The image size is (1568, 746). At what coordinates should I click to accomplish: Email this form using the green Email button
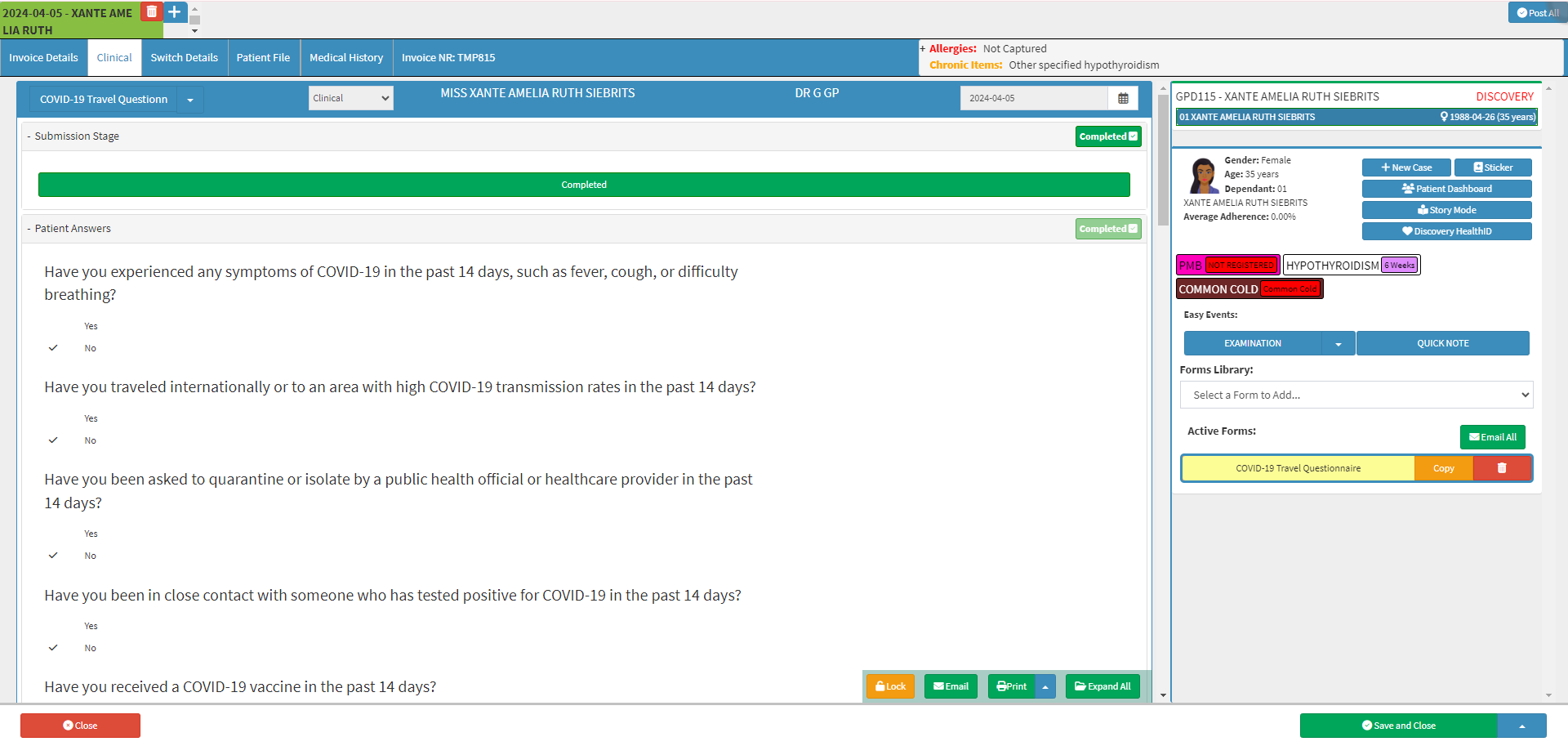coord(951,686)
